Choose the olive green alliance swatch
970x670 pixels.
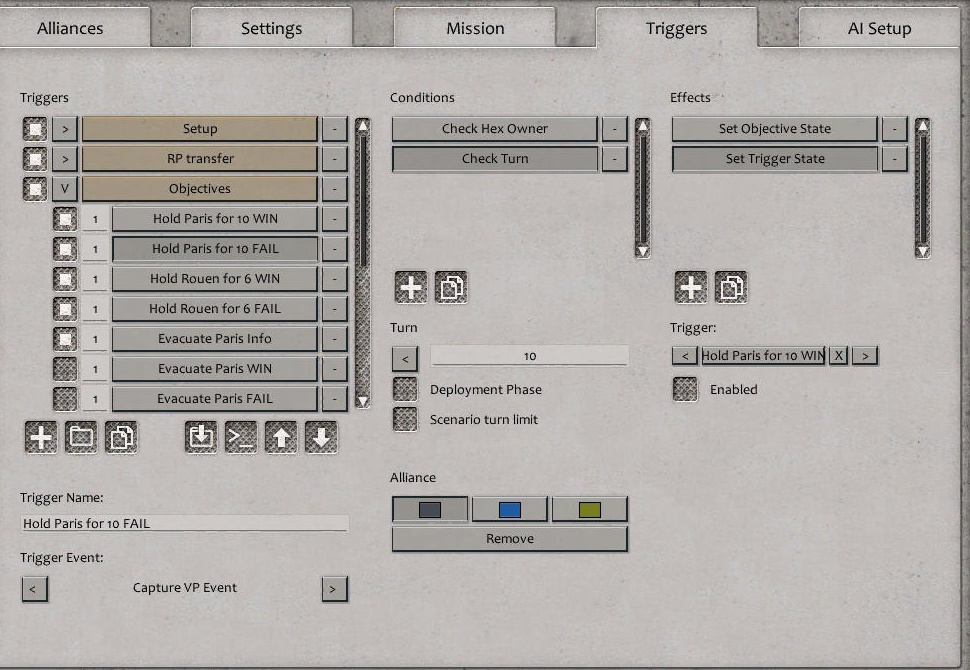pyautogui.click(x=590, y=509)
